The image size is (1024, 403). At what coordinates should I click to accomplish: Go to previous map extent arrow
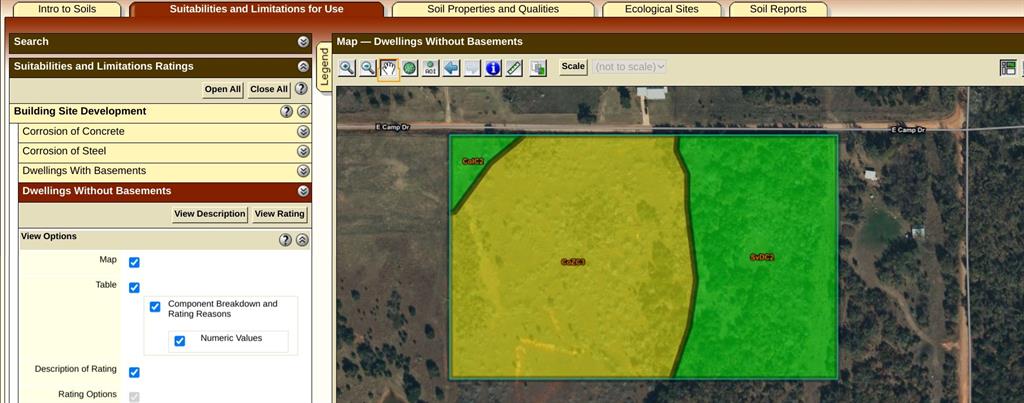tap(451, 67)
